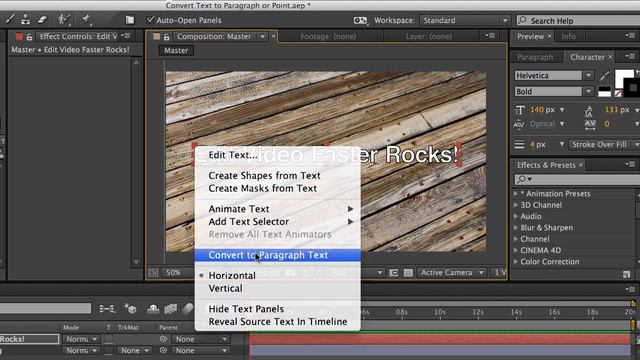Viewport: 640px width, 360px height.
Task: Click the workspace sync icon left of Workspace
Action: (x=360, y=20)
